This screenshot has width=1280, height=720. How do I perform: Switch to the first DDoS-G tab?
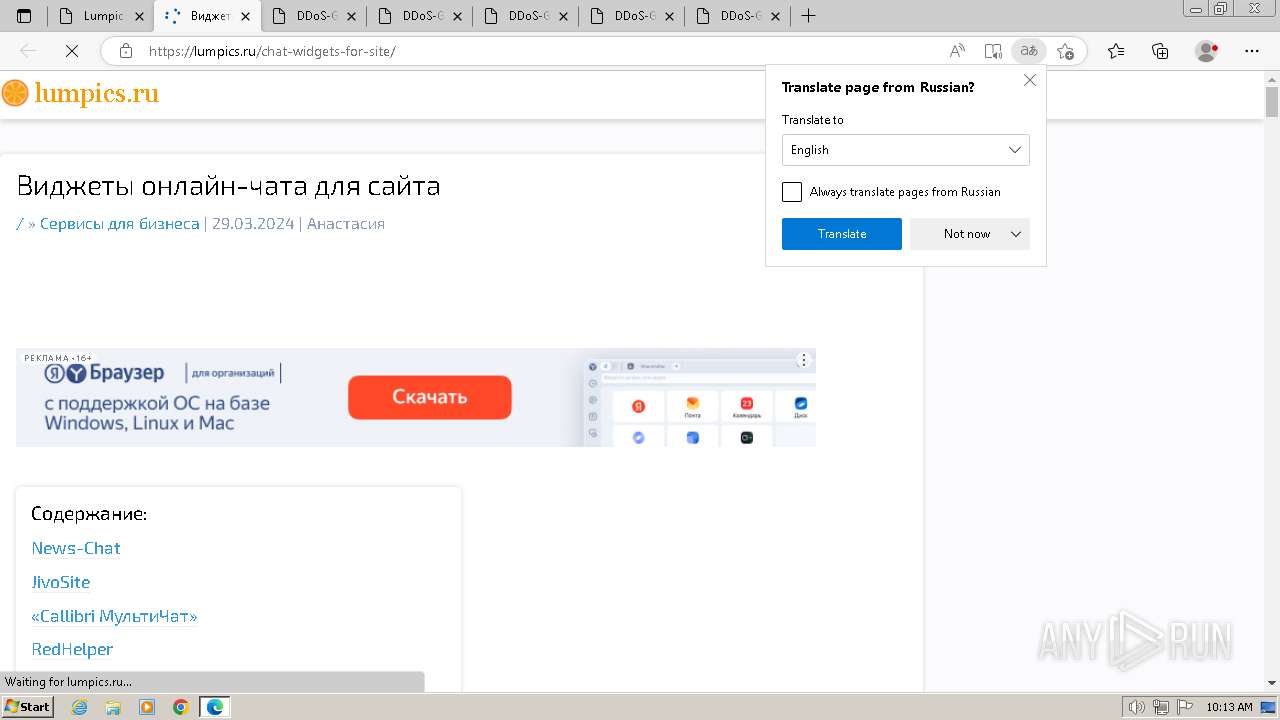pyautogui.click(x=314, y=16)
